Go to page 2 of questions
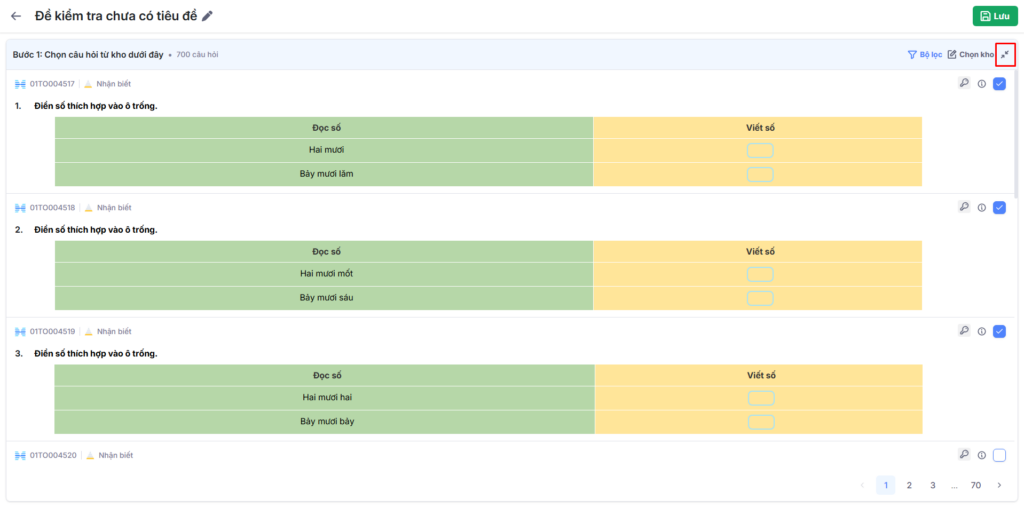Screen dimensions: 1024x507 point(909,485)
